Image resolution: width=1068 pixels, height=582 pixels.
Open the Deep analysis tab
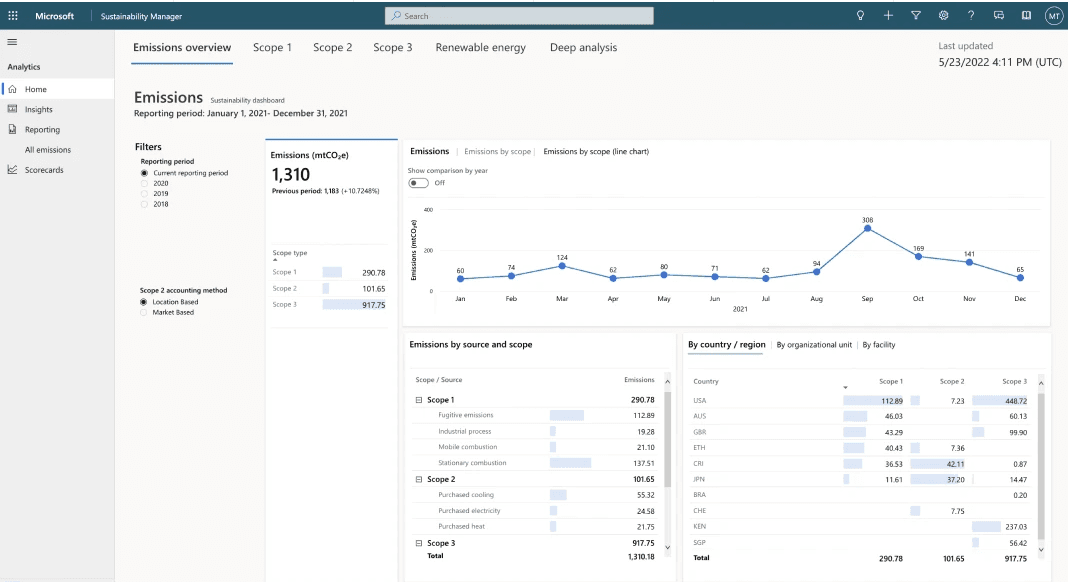(x=583, y=48)
